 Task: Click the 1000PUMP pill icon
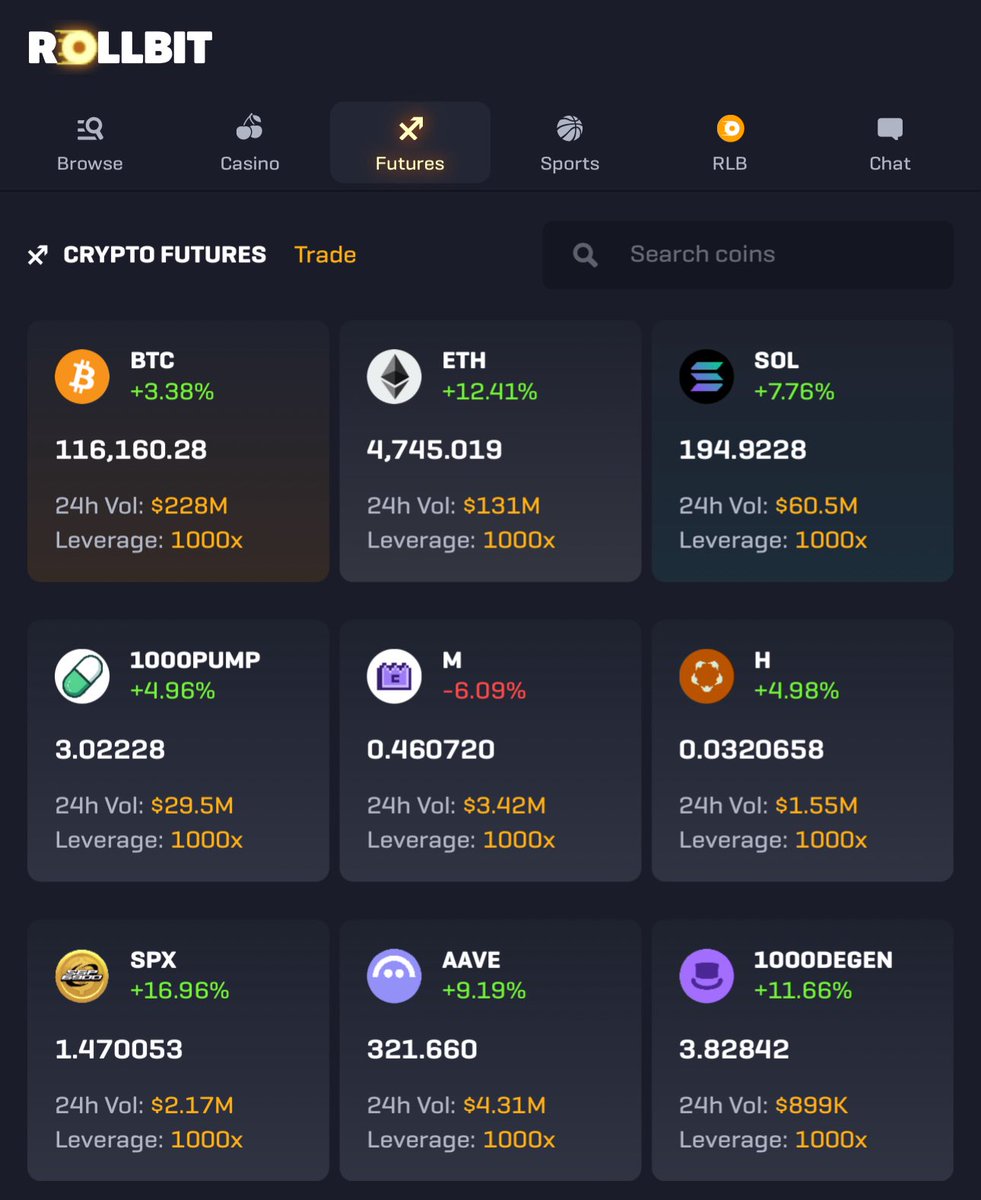coord(82,676)
